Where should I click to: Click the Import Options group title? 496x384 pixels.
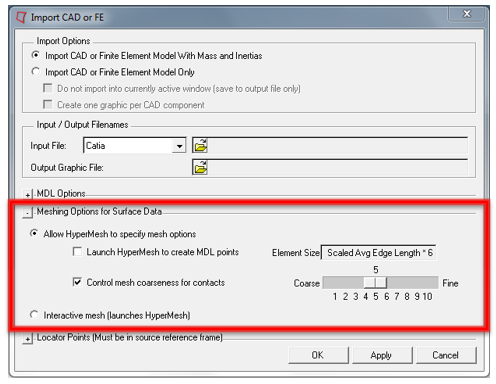pyautogui.click(x=63, y=41)
